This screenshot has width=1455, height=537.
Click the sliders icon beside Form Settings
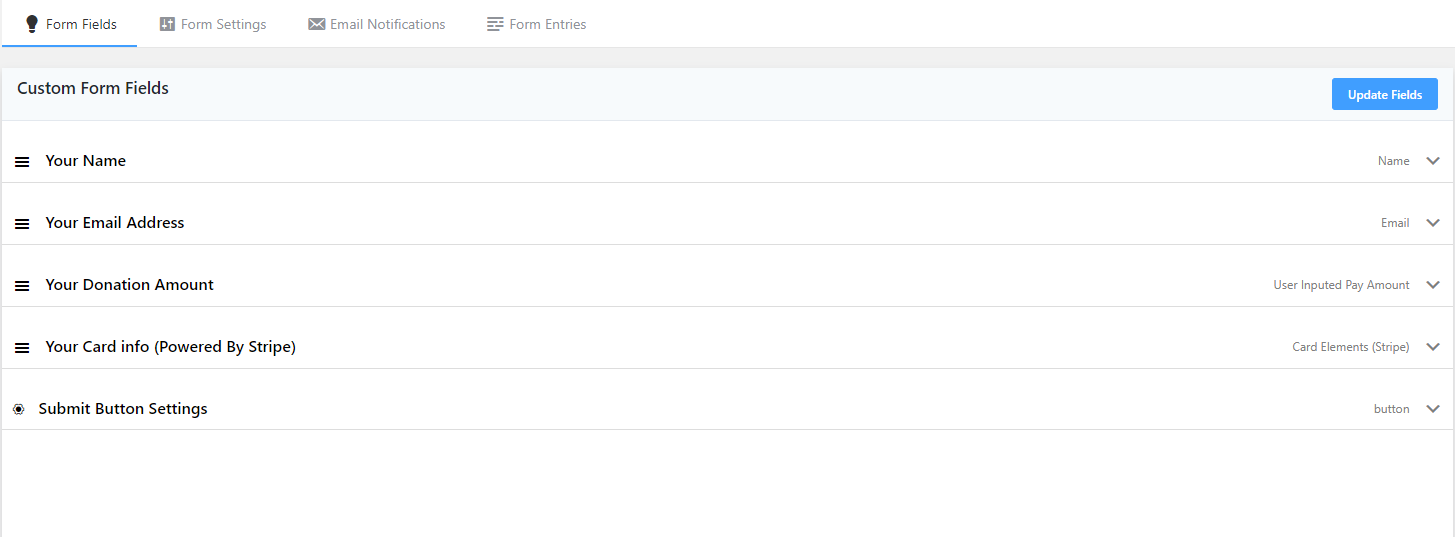[167, 24]
